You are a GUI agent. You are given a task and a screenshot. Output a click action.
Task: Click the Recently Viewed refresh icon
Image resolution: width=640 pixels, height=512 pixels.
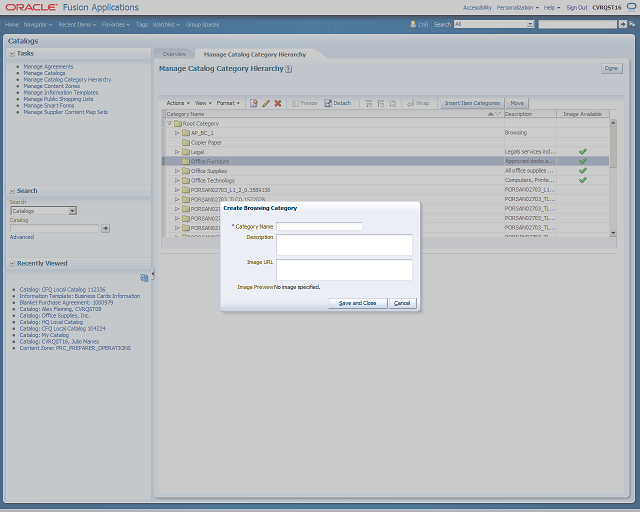click(144, 278)
